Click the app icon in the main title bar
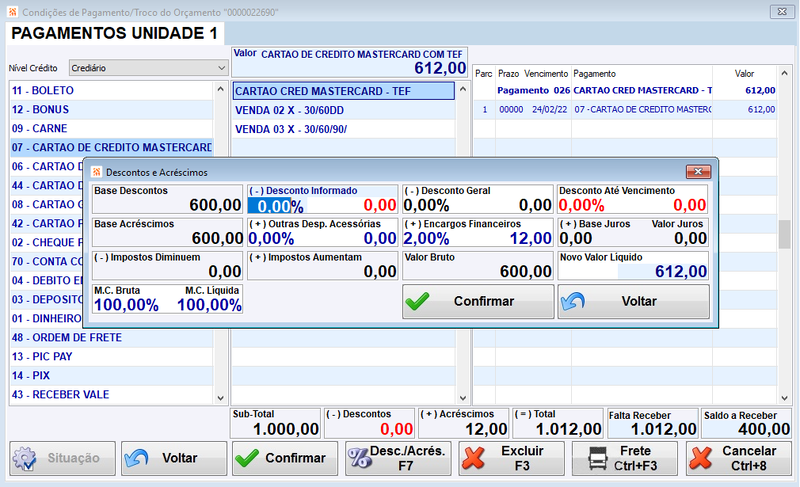 [12, 11]
